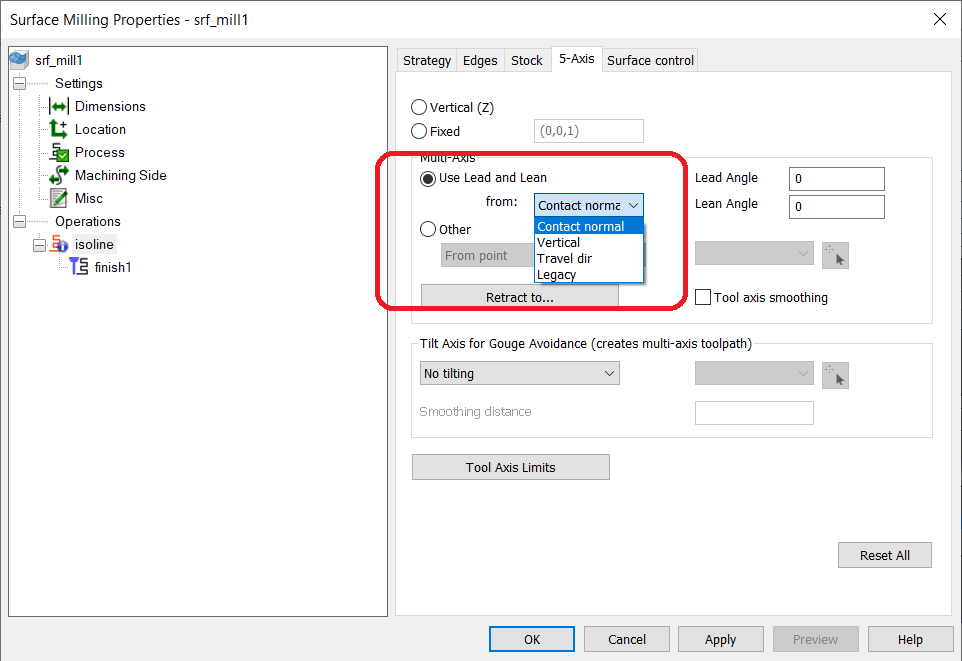Click the Lead Angle input field

pos(836,178)
